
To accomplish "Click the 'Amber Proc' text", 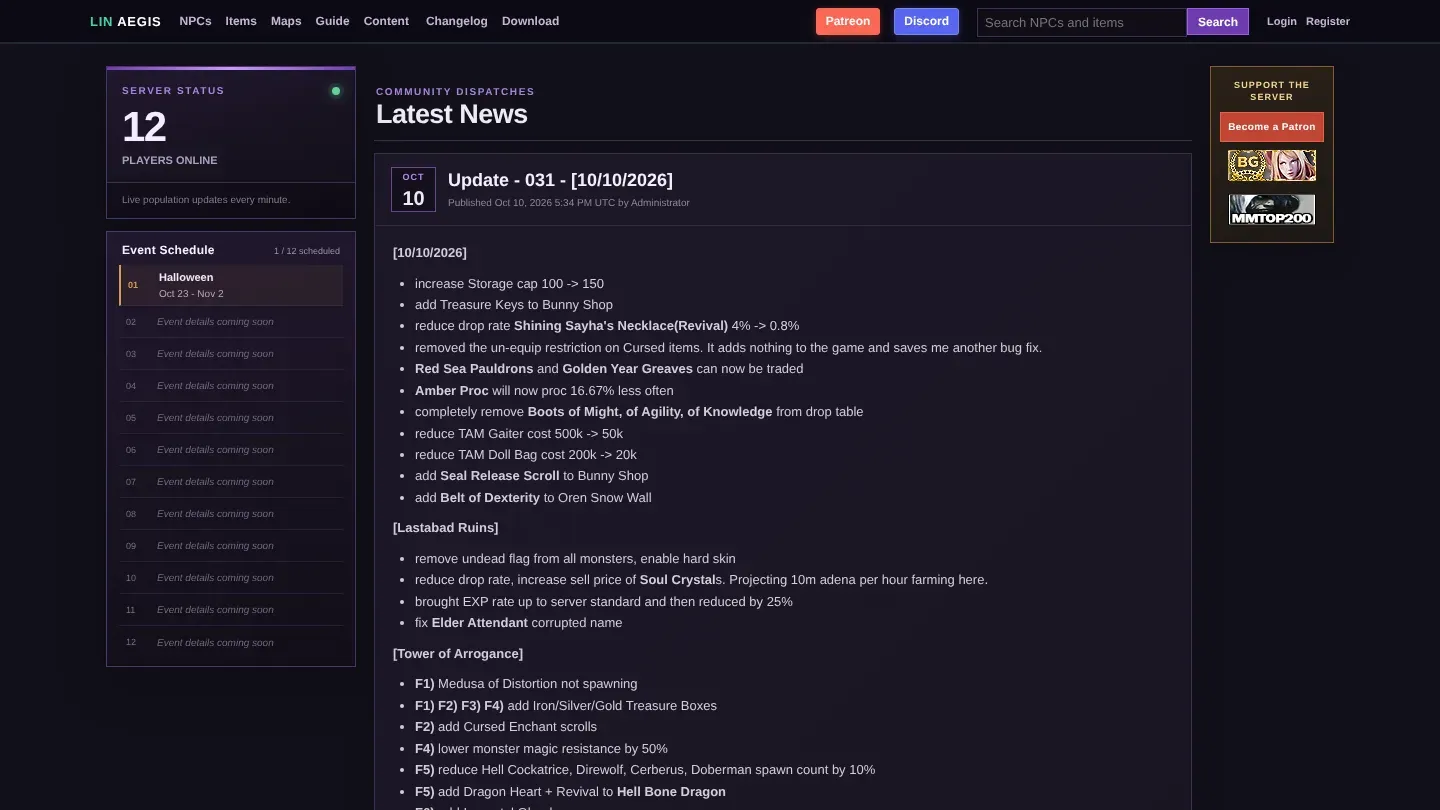I will click(452, 391).
